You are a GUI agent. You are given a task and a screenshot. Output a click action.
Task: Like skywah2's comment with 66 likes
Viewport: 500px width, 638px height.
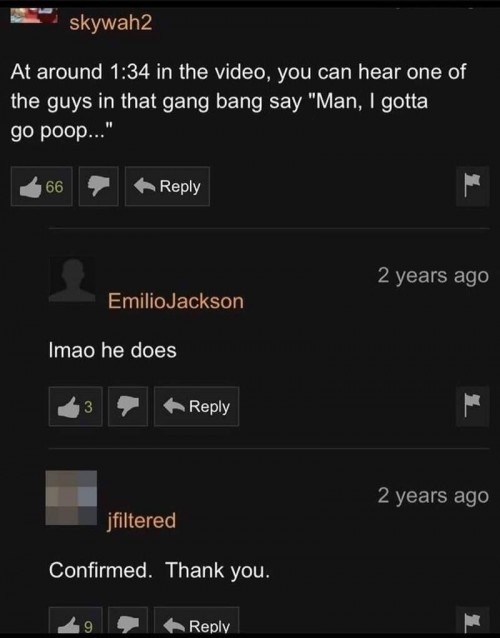click(41, 186)
